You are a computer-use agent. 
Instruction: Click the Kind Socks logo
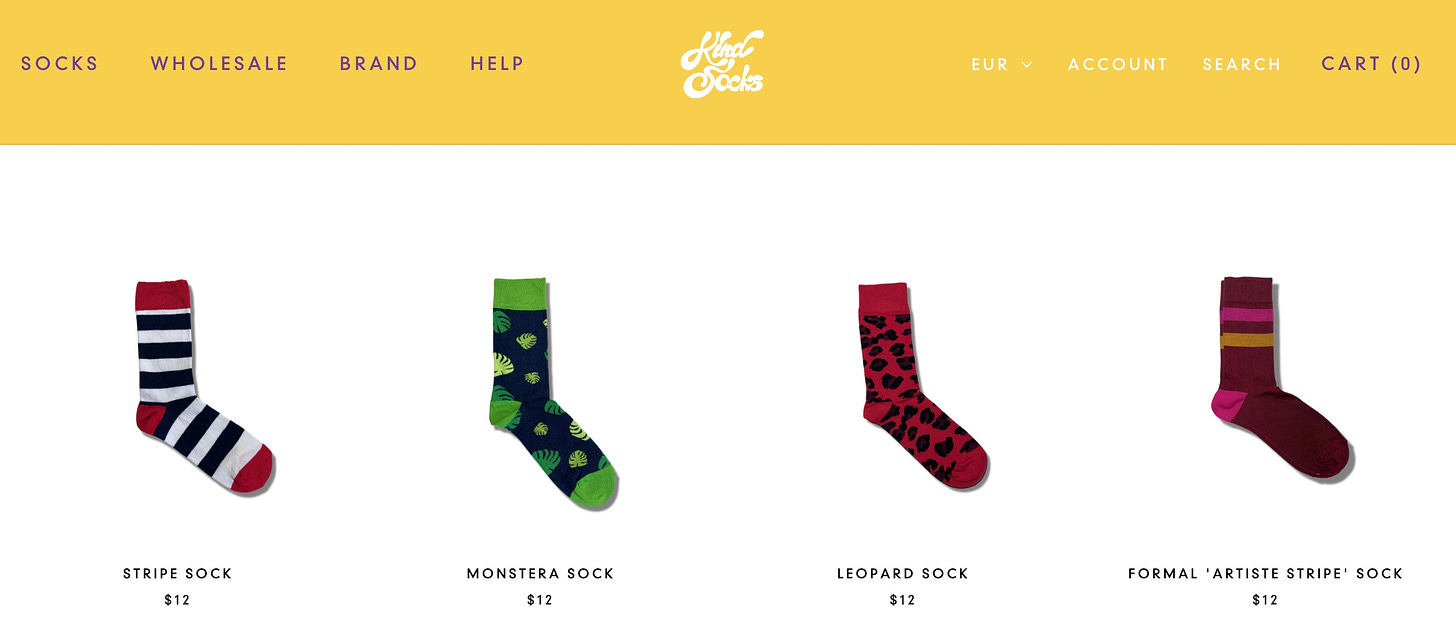tap(722, 64)
